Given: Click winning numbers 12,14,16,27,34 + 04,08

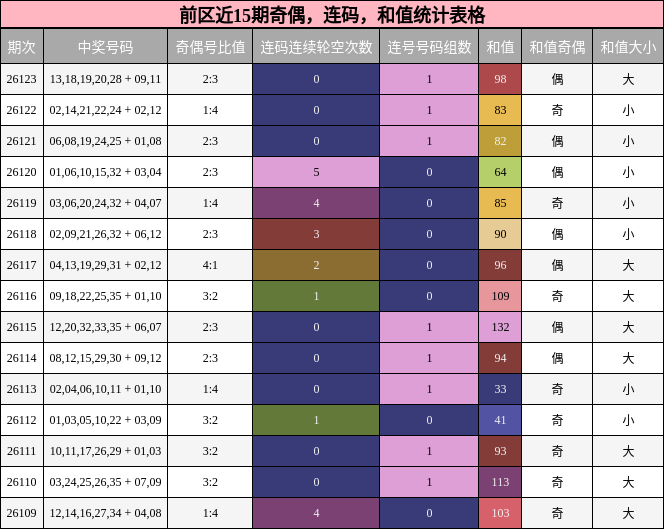Looking at the screenshot, I should tap(105, 513).
